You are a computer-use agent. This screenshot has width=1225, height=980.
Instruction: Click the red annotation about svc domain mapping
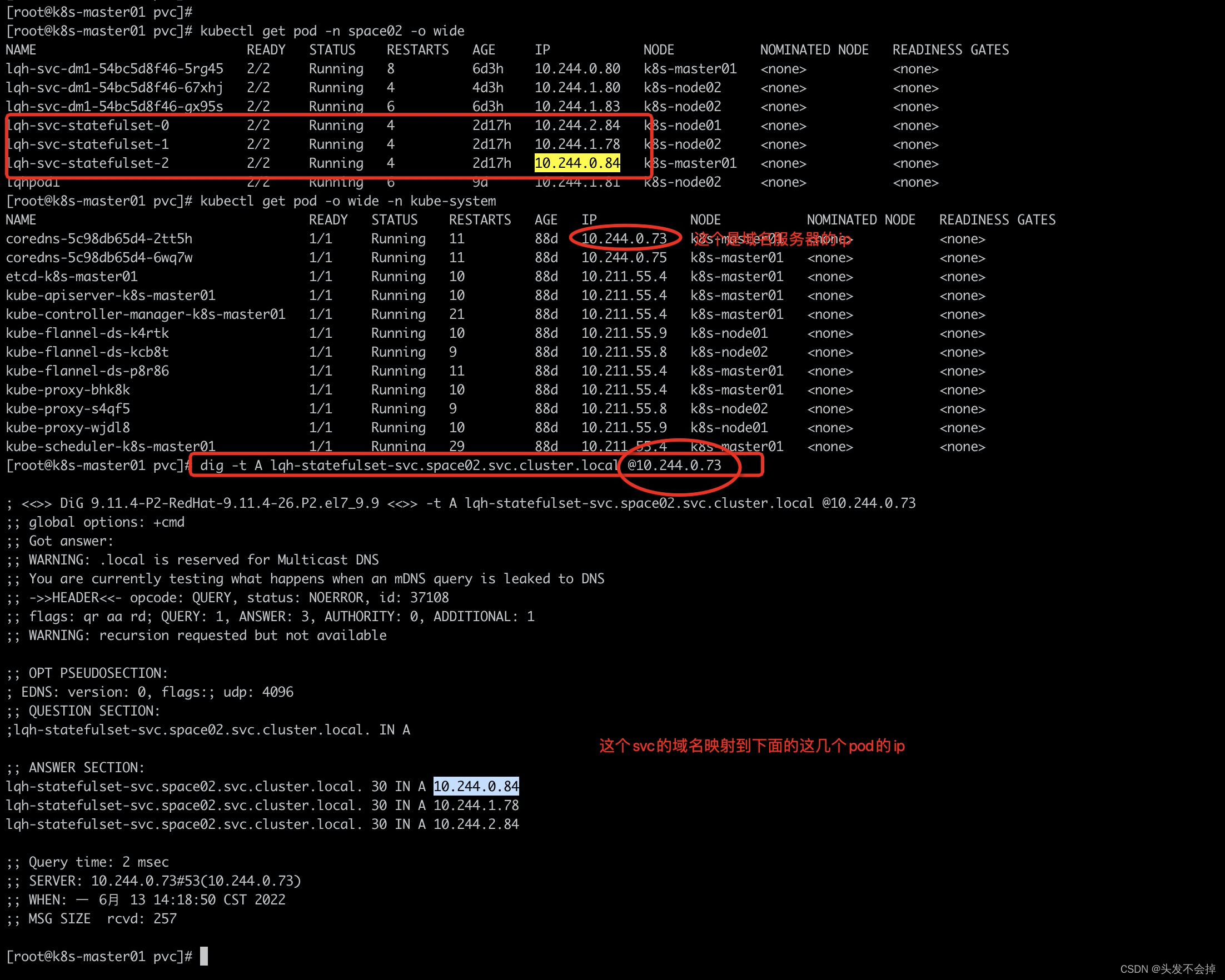point(751,746)
